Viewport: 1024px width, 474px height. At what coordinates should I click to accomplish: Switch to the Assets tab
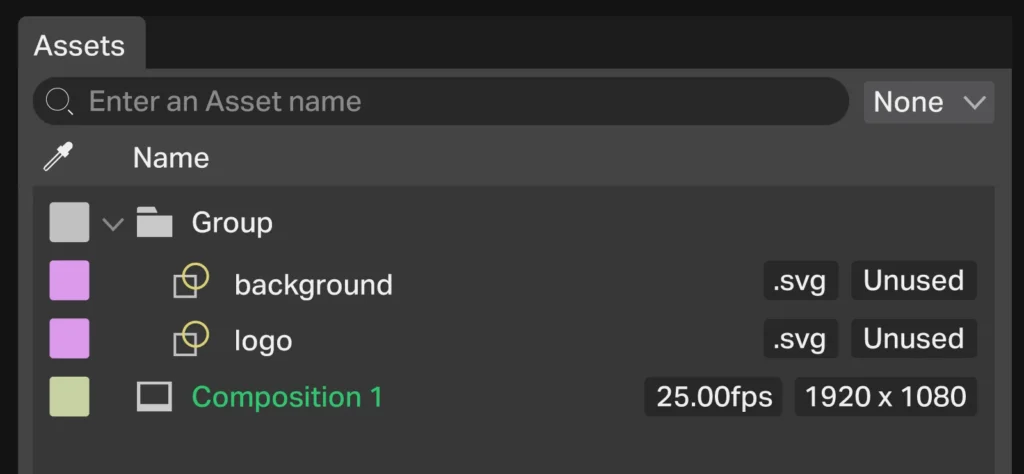click(x=80, y=45)
